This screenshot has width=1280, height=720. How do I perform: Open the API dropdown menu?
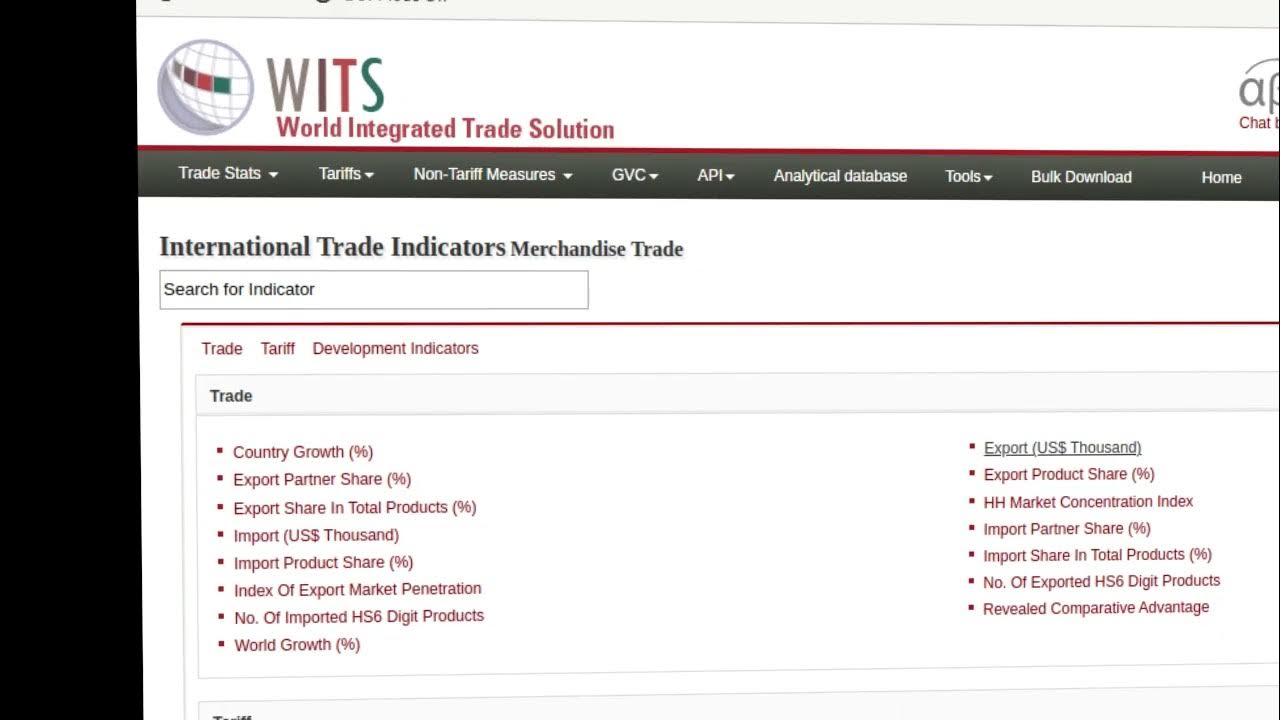click(x=716, y=175)
